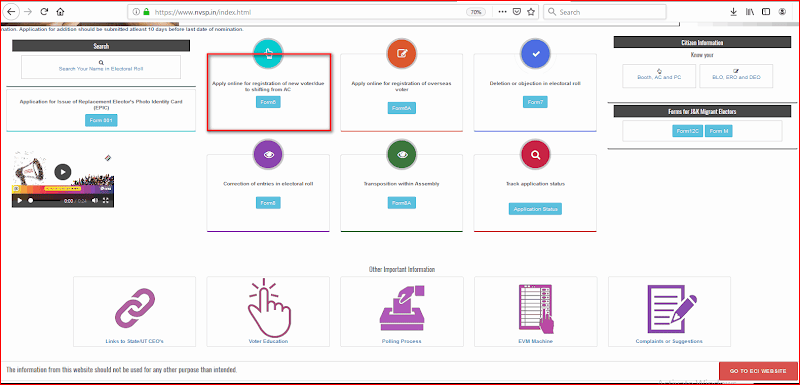Click the Form12C button
800x385 pixels.
687,131
